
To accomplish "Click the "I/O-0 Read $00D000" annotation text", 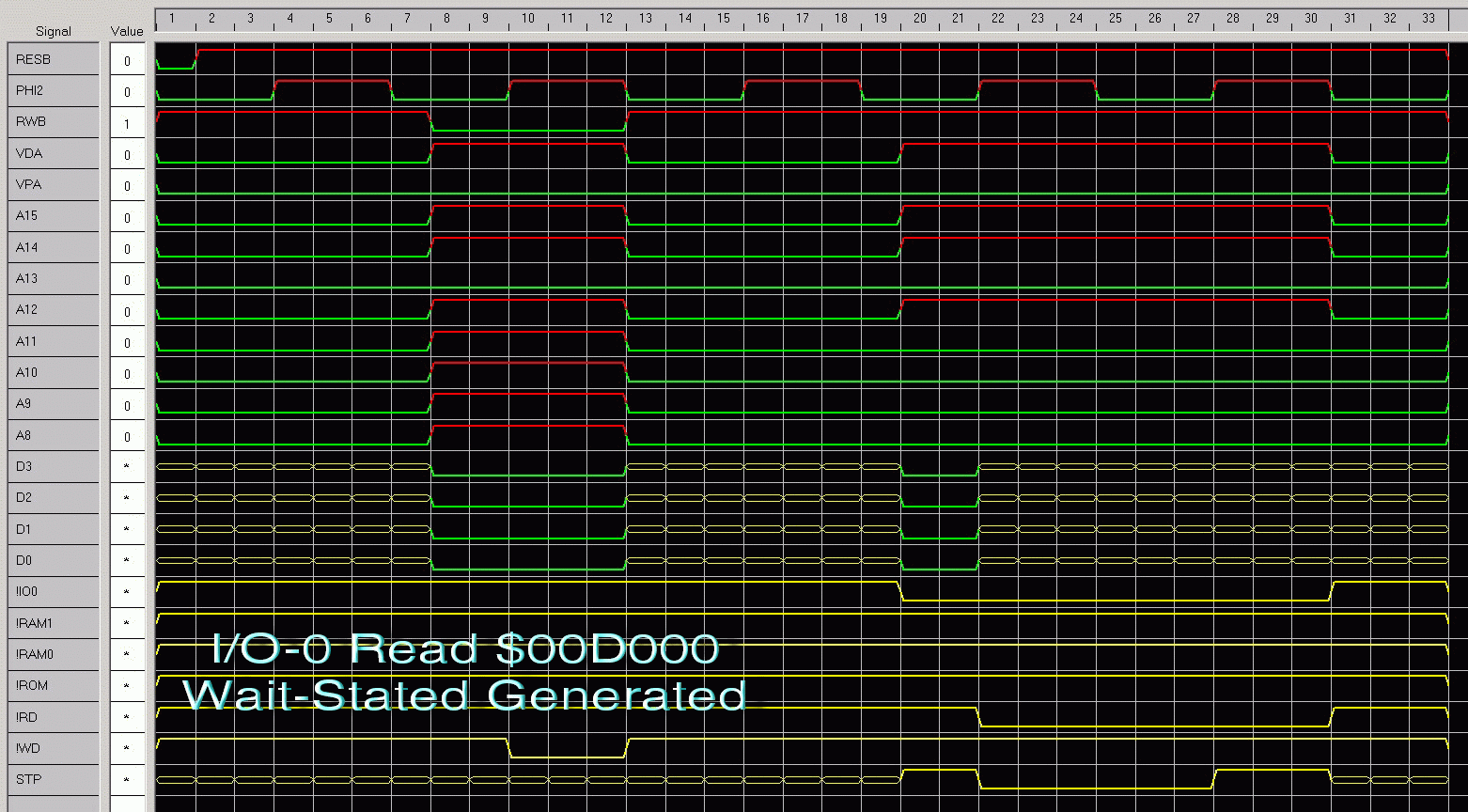I will (466, 648).
